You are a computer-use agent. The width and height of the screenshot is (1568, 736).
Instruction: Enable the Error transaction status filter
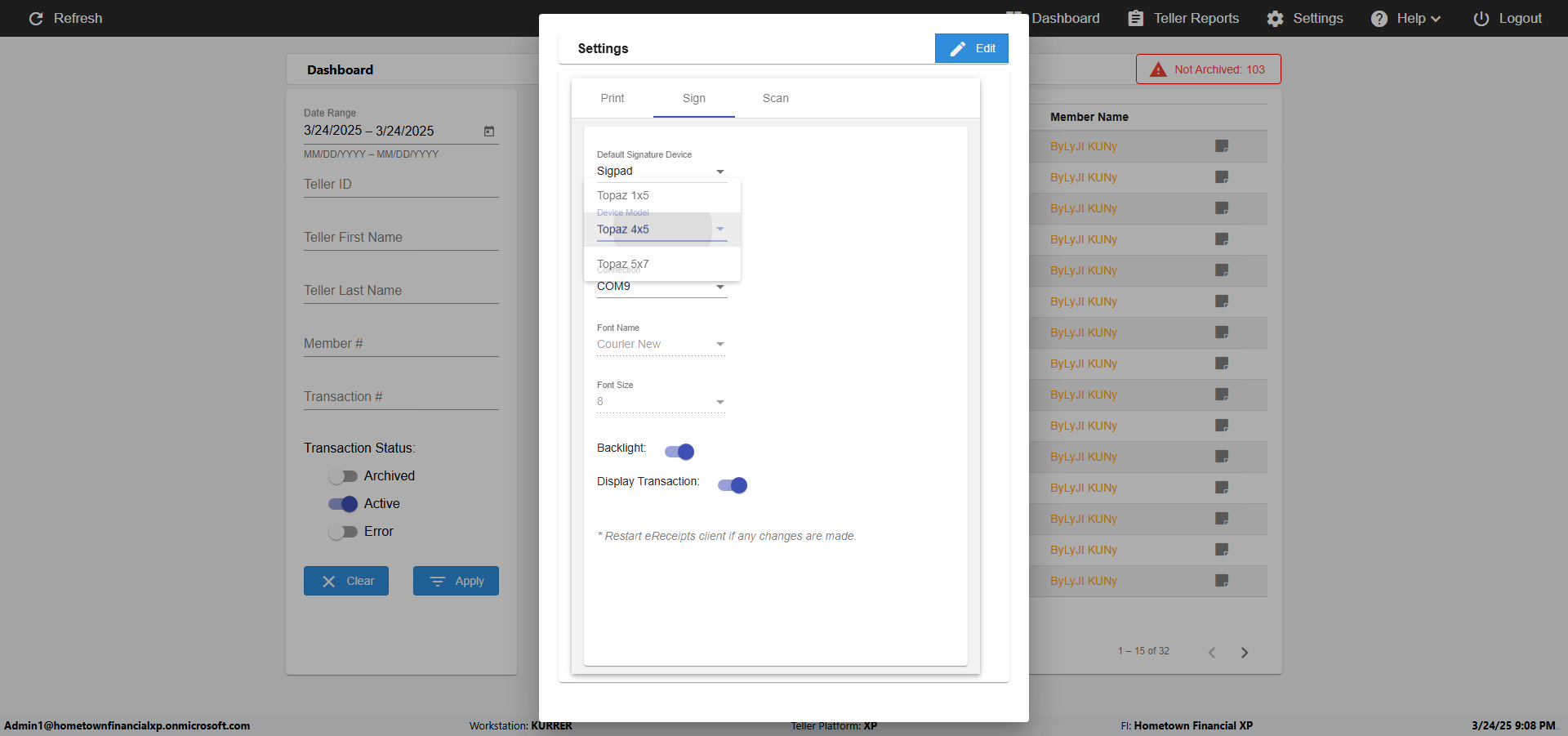pos(343,532)
